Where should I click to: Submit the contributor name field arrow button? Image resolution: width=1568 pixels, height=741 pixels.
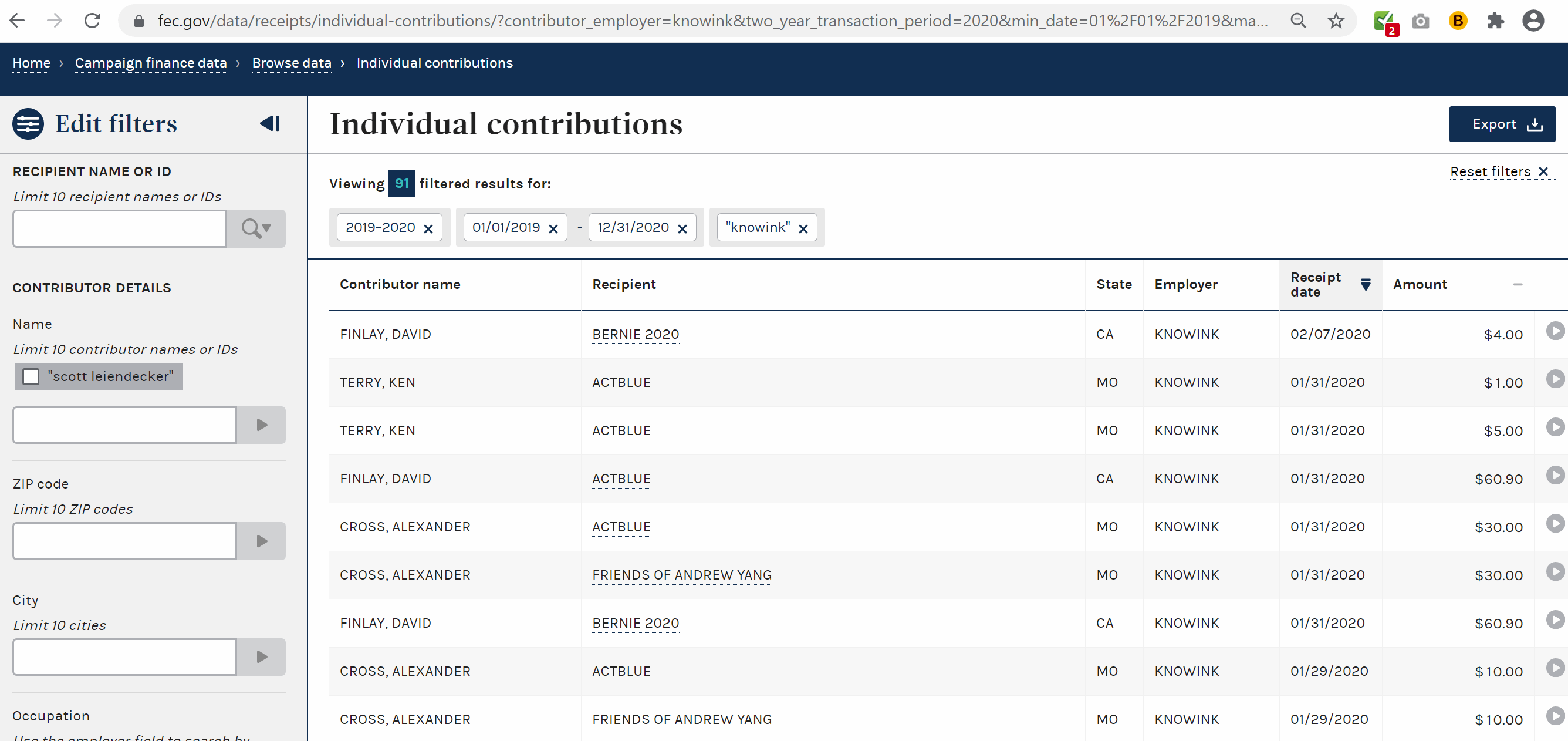point(261,425)
